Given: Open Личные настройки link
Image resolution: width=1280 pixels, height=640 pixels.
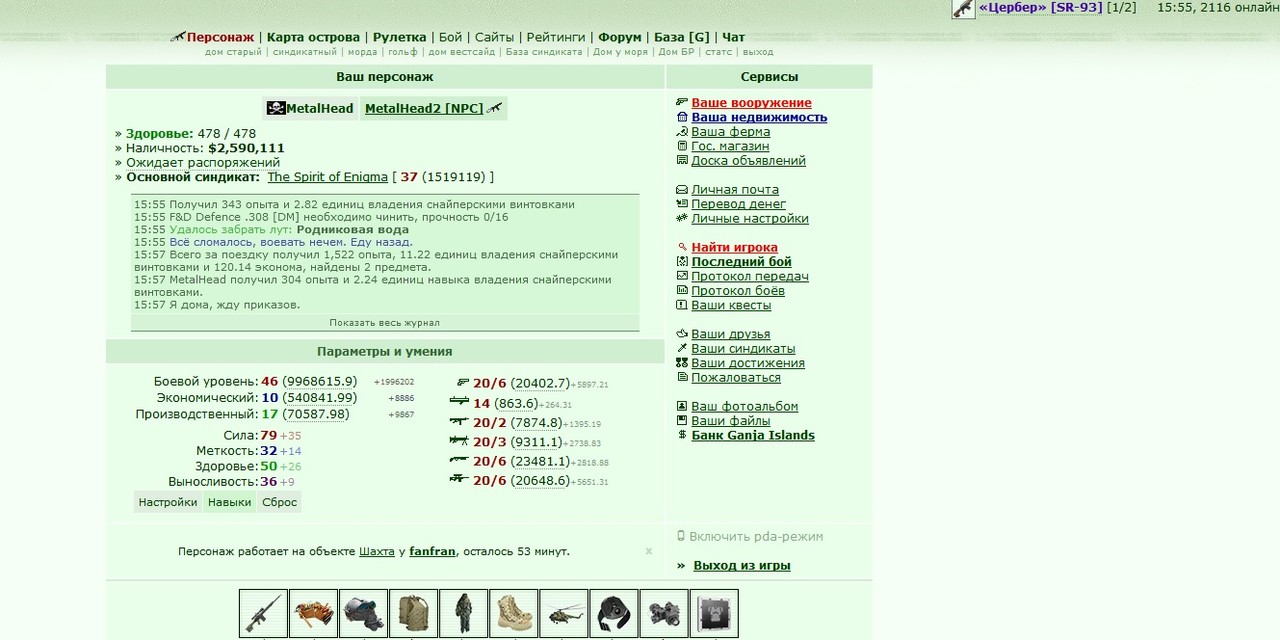Looking at the screenshot, I should [750, 218].
